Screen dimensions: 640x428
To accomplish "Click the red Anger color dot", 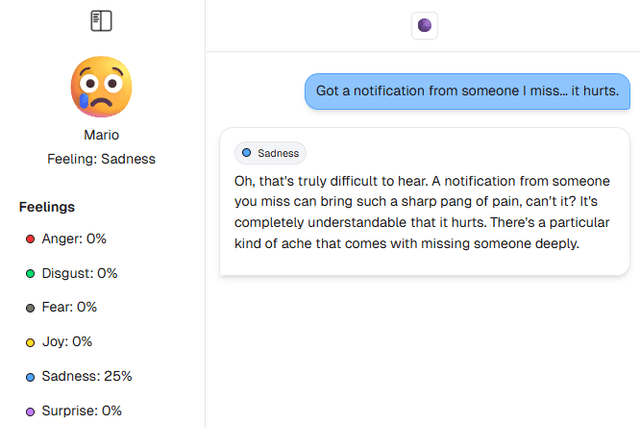I will [x=30, y=239].
